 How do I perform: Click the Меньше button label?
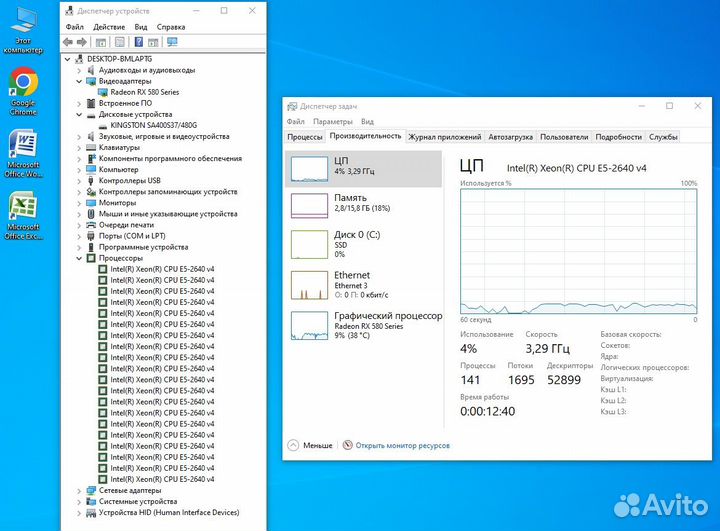318,445
